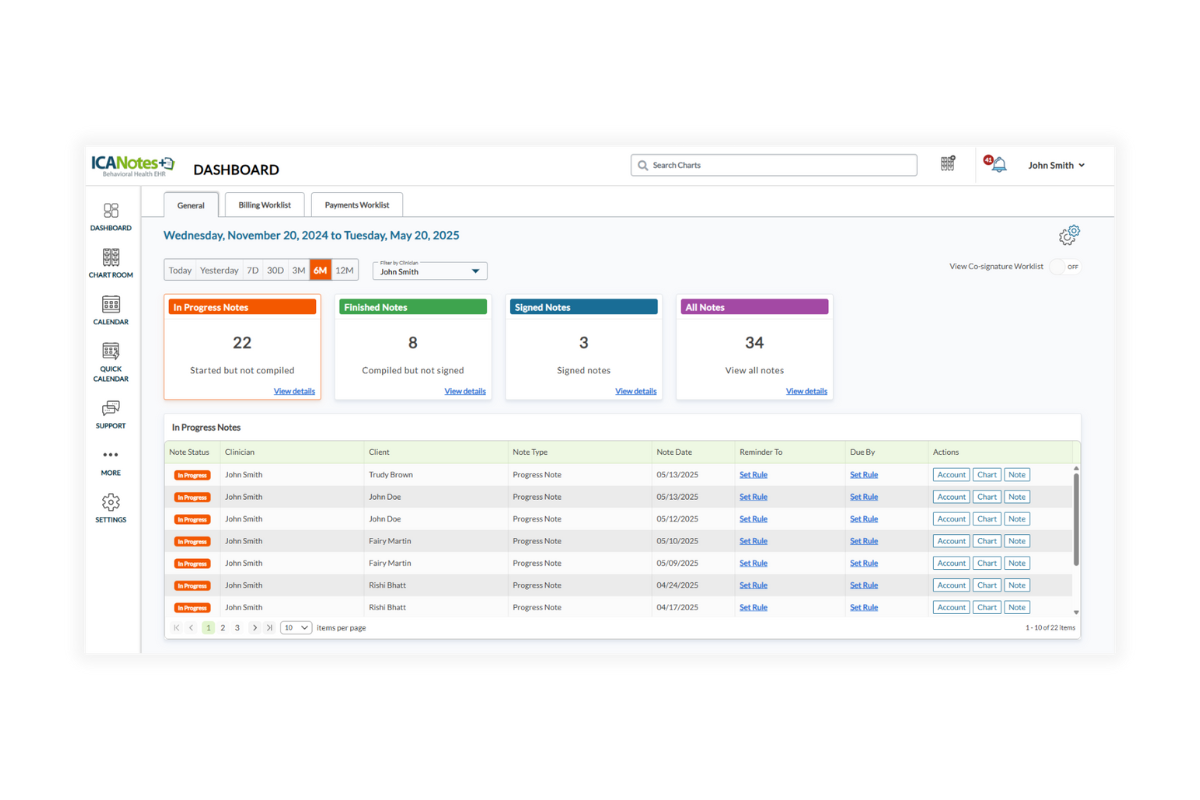This screenshot has height=800, width=1200.
Task: Go to next page arrow
Action: pos(255,628)
